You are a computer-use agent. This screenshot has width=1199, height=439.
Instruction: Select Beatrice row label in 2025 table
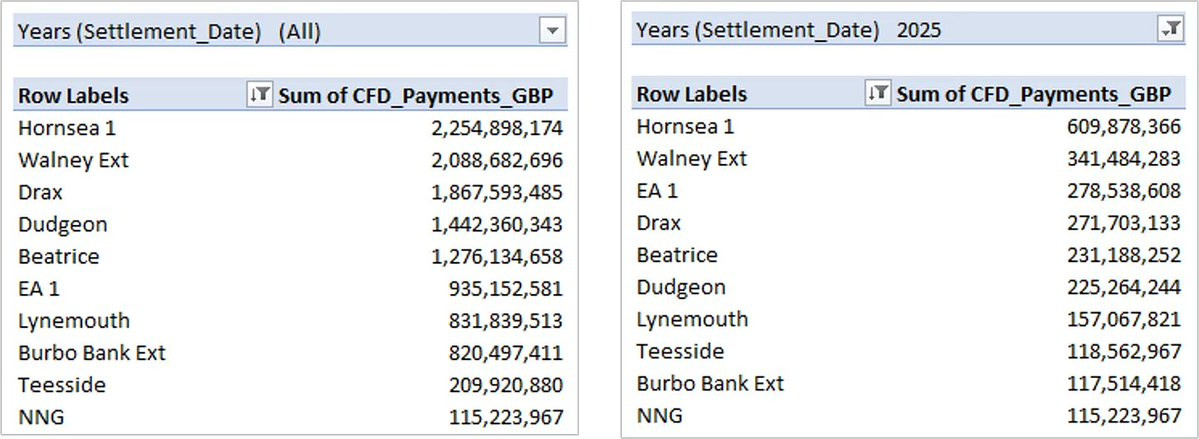677,255
